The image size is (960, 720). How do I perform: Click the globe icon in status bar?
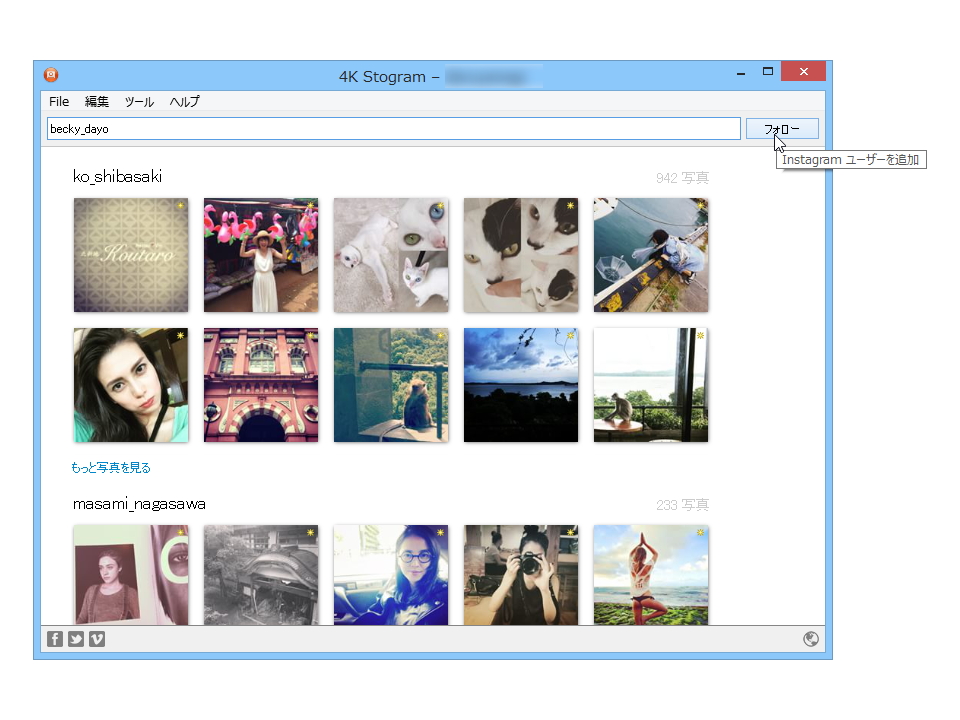811,639
